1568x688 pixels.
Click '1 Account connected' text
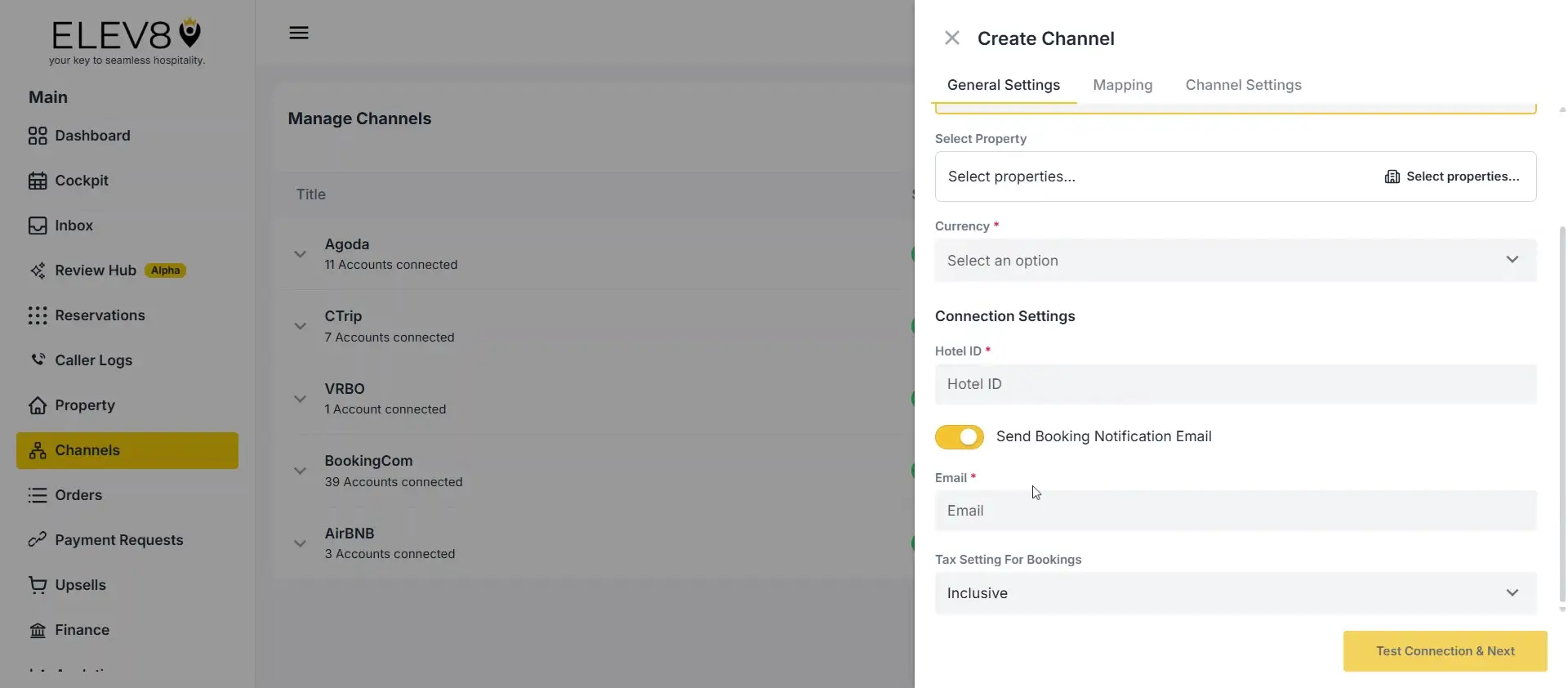pyautogui.click(x=385, y=409)
